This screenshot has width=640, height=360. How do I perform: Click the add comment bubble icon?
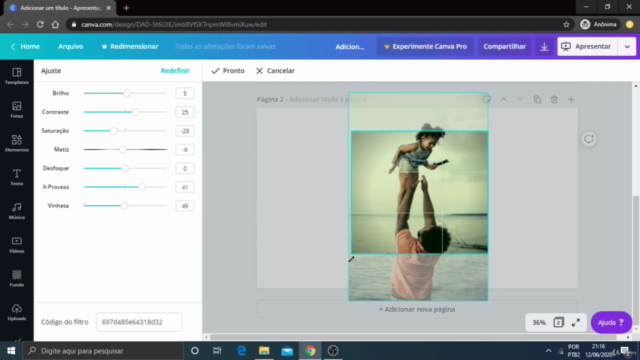pos(589,139)
